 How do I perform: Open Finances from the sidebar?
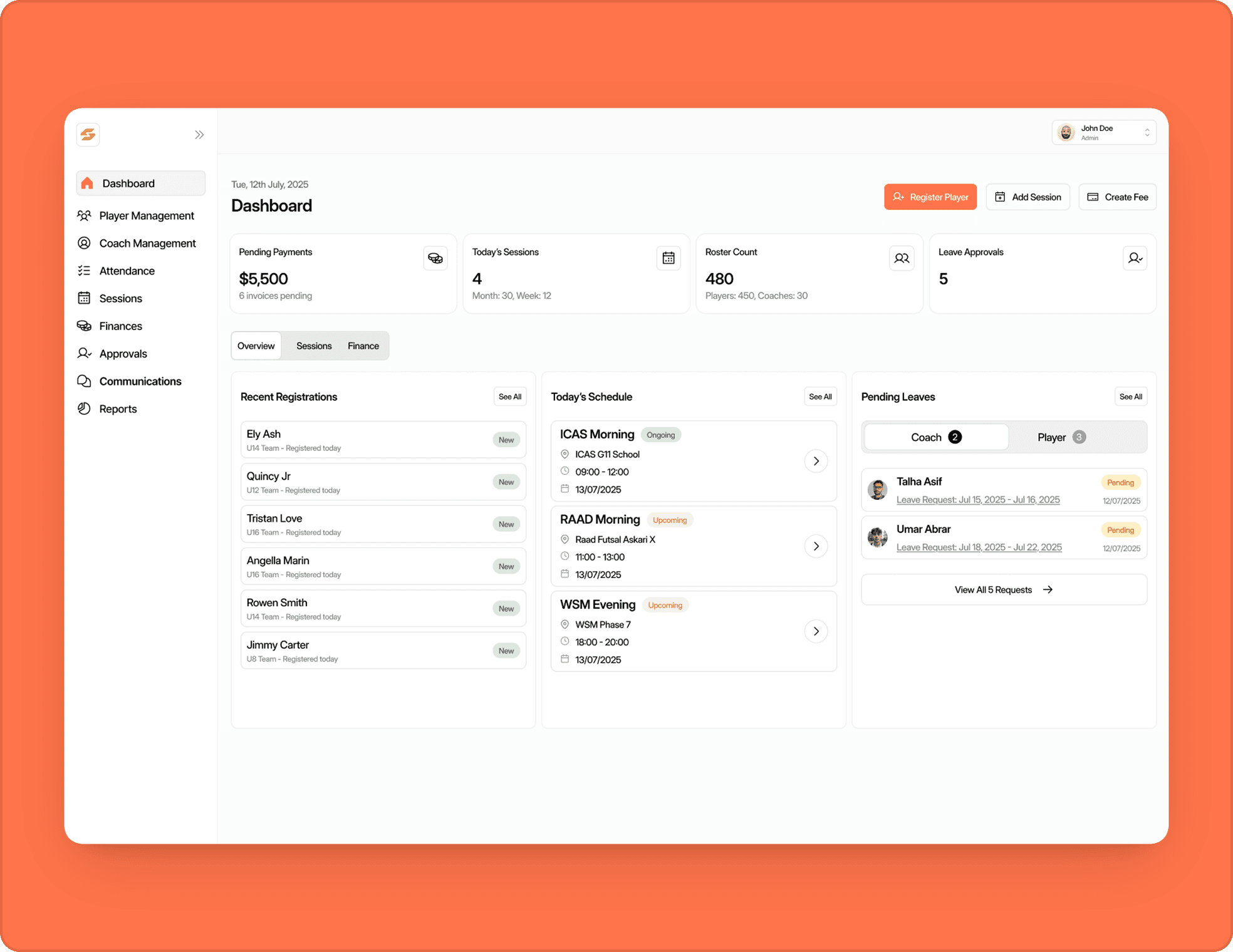click(x=120, y=326)
